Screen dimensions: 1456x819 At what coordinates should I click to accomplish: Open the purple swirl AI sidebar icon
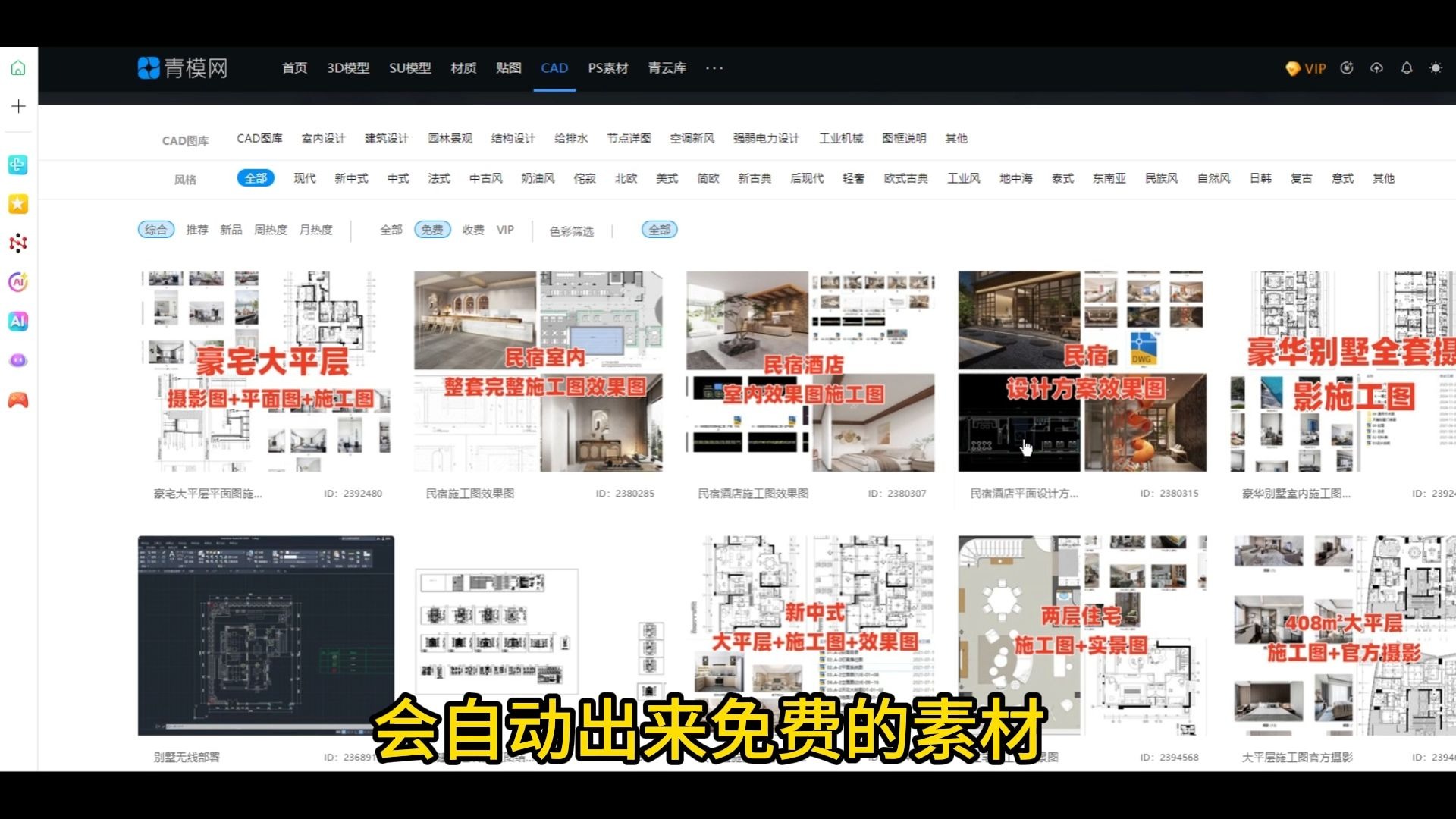click(18, 282)
